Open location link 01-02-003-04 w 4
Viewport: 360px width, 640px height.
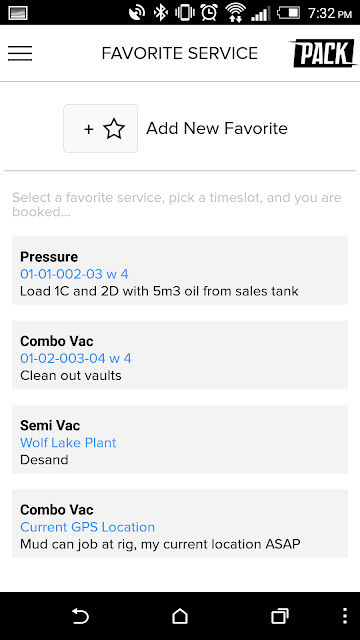76,358
